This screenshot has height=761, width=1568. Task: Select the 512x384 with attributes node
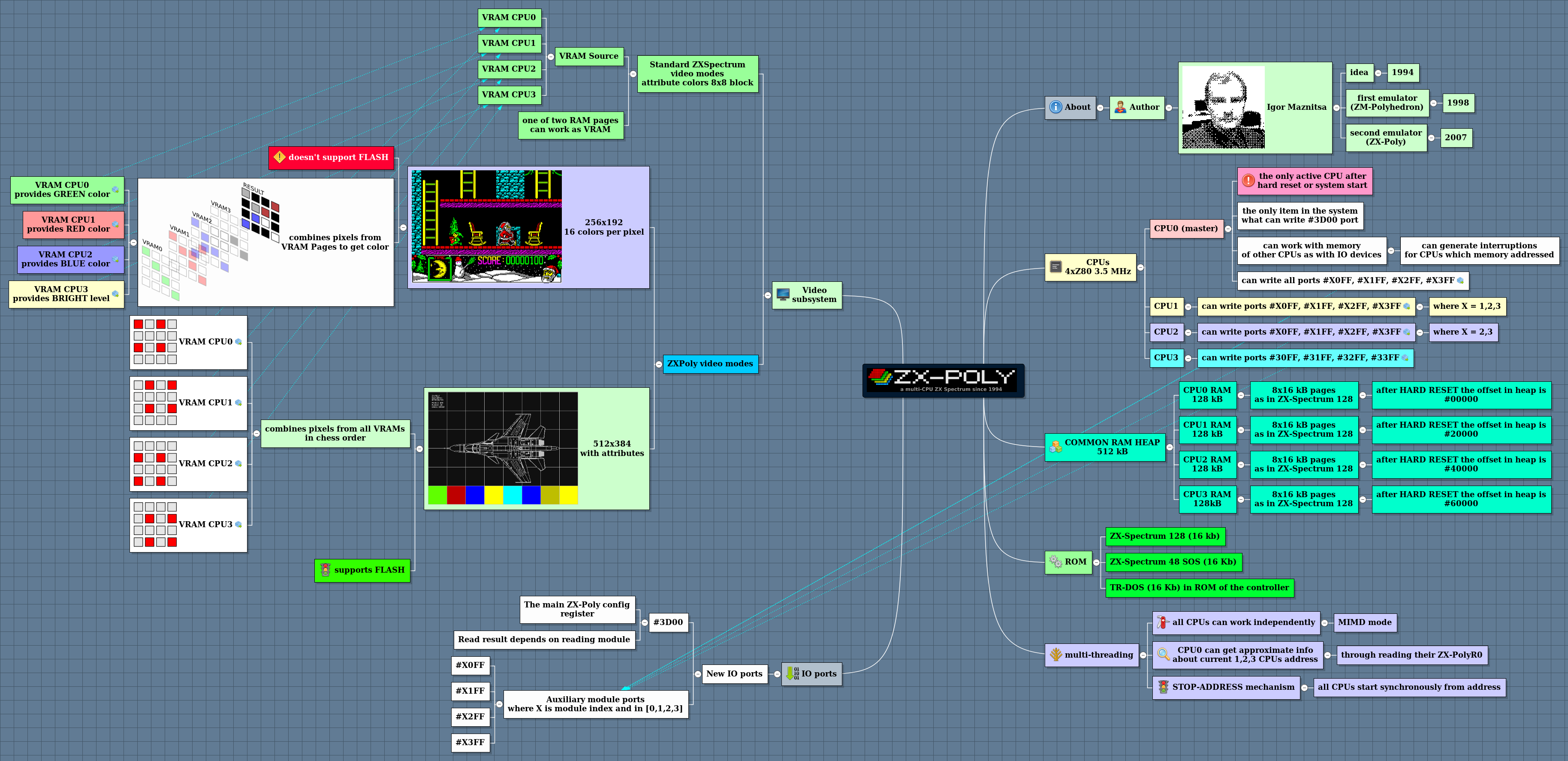tap(536, 449)
